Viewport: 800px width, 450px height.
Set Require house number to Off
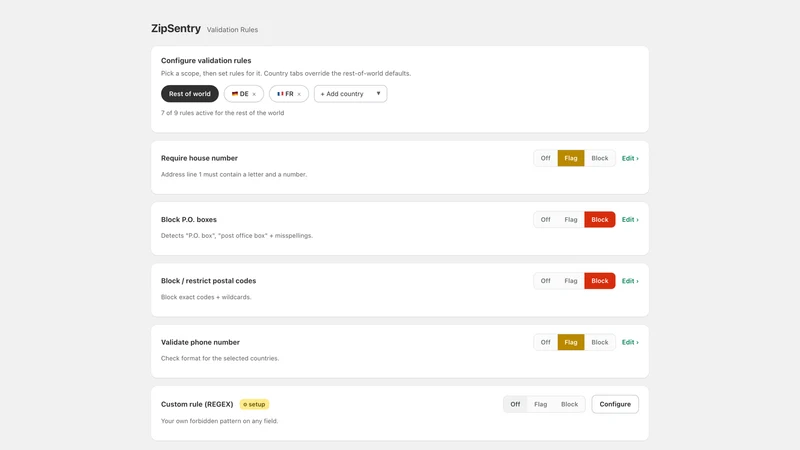[x=545, y=158]
